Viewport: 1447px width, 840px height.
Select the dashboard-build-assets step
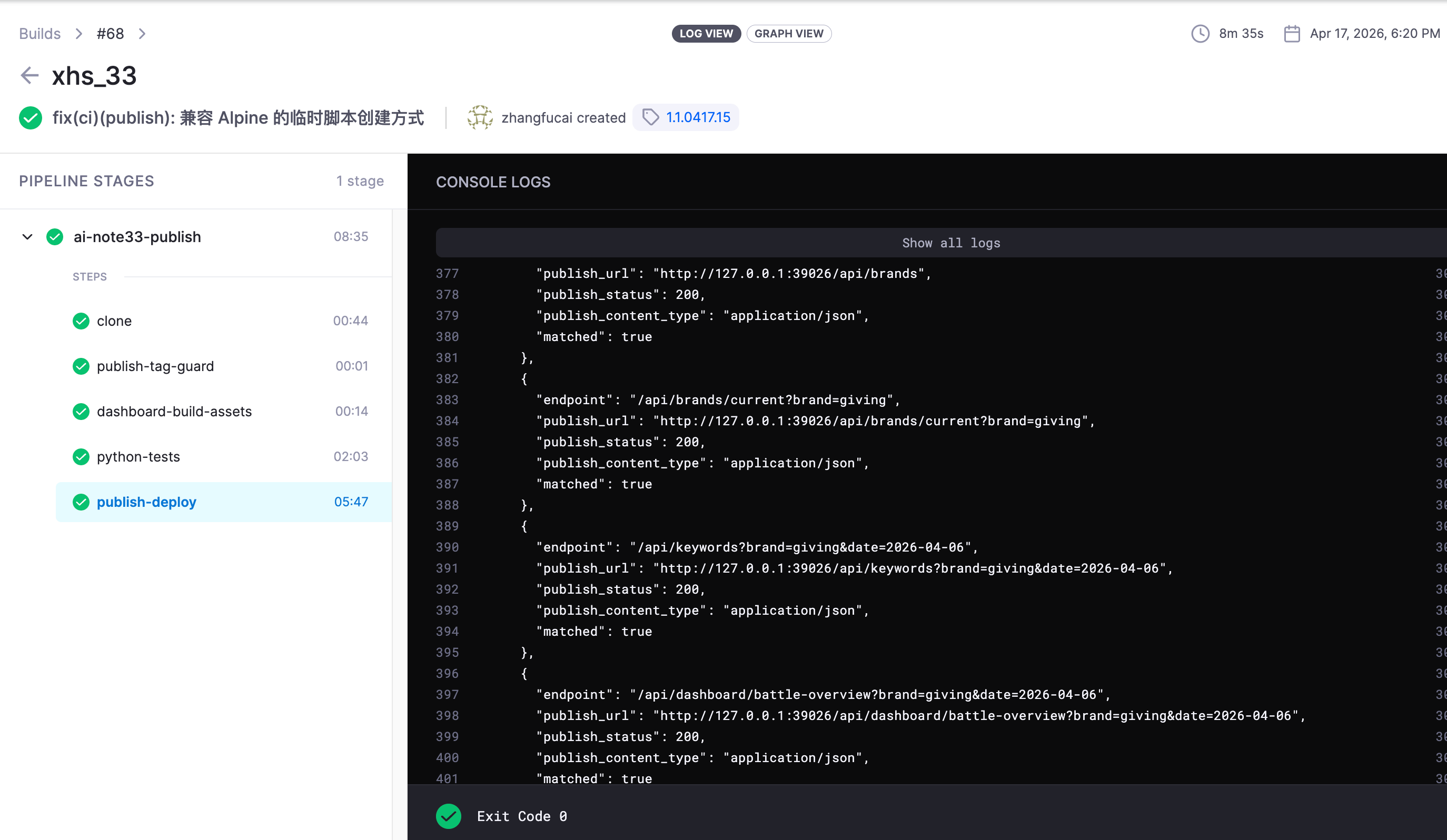tap(174, 412)
